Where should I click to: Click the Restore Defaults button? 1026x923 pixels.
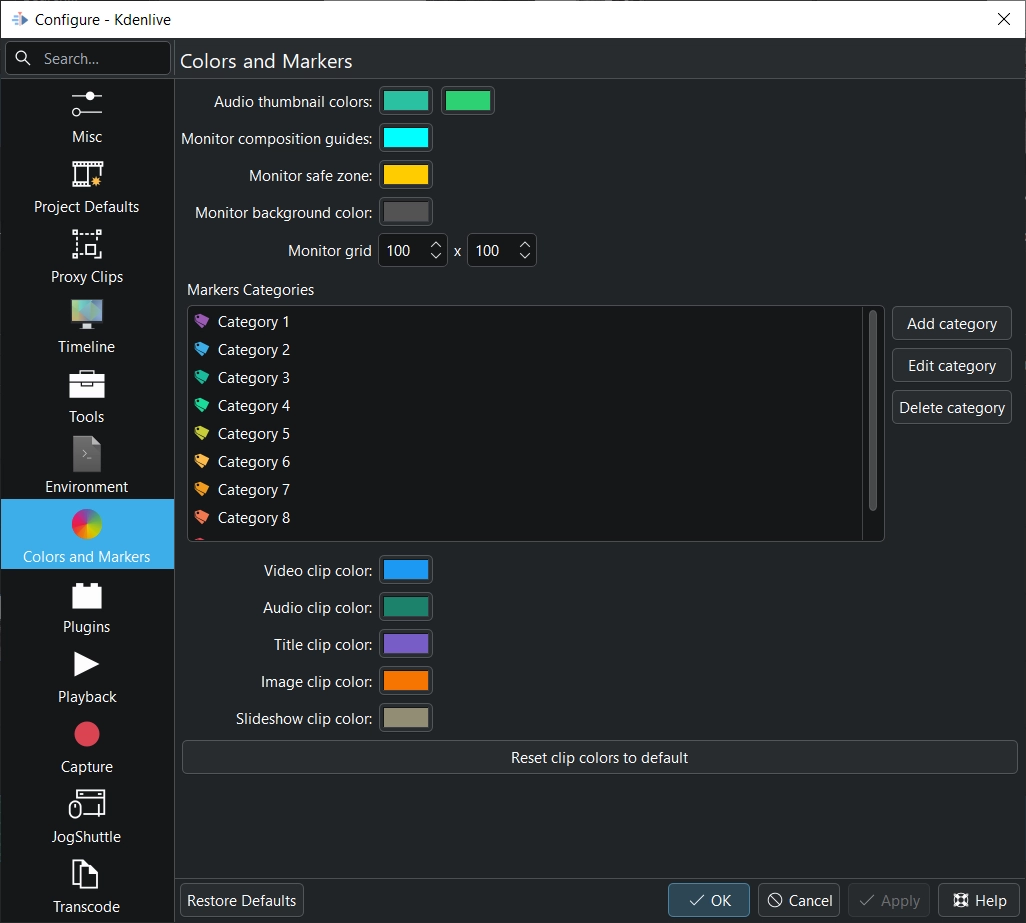241,900
